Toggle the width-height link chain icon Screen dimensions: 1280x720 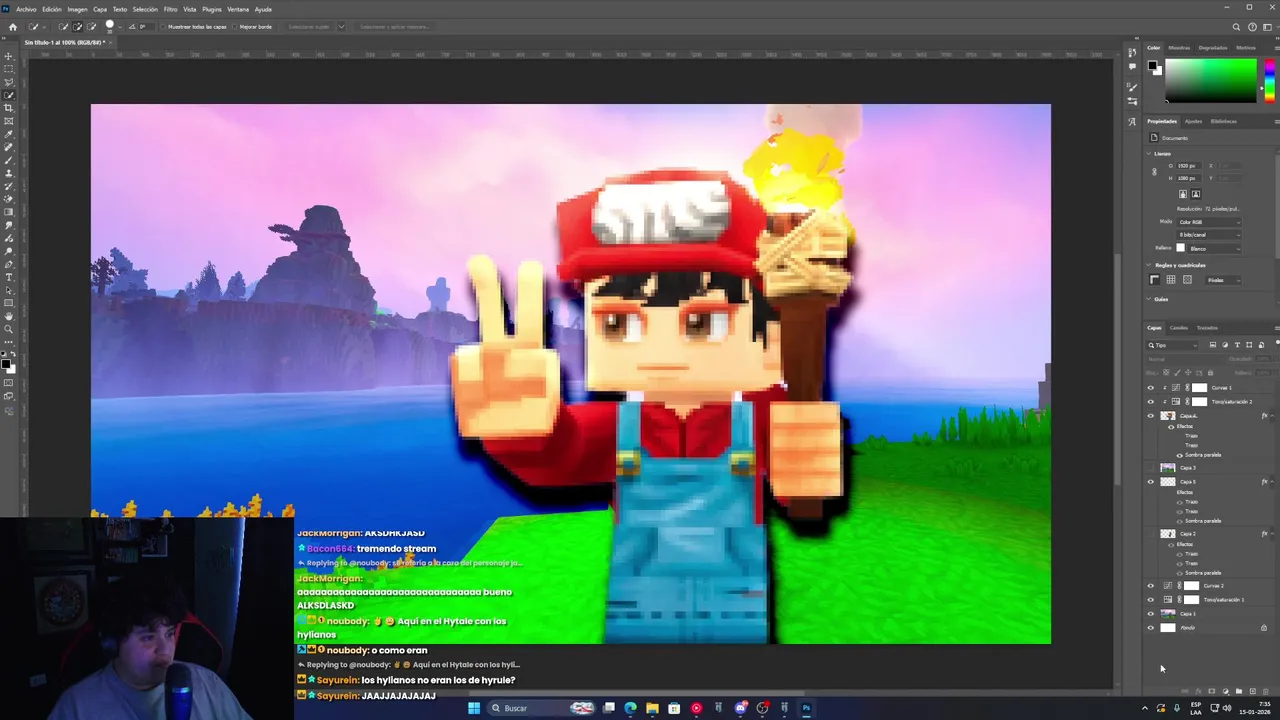click(1154, 172)
